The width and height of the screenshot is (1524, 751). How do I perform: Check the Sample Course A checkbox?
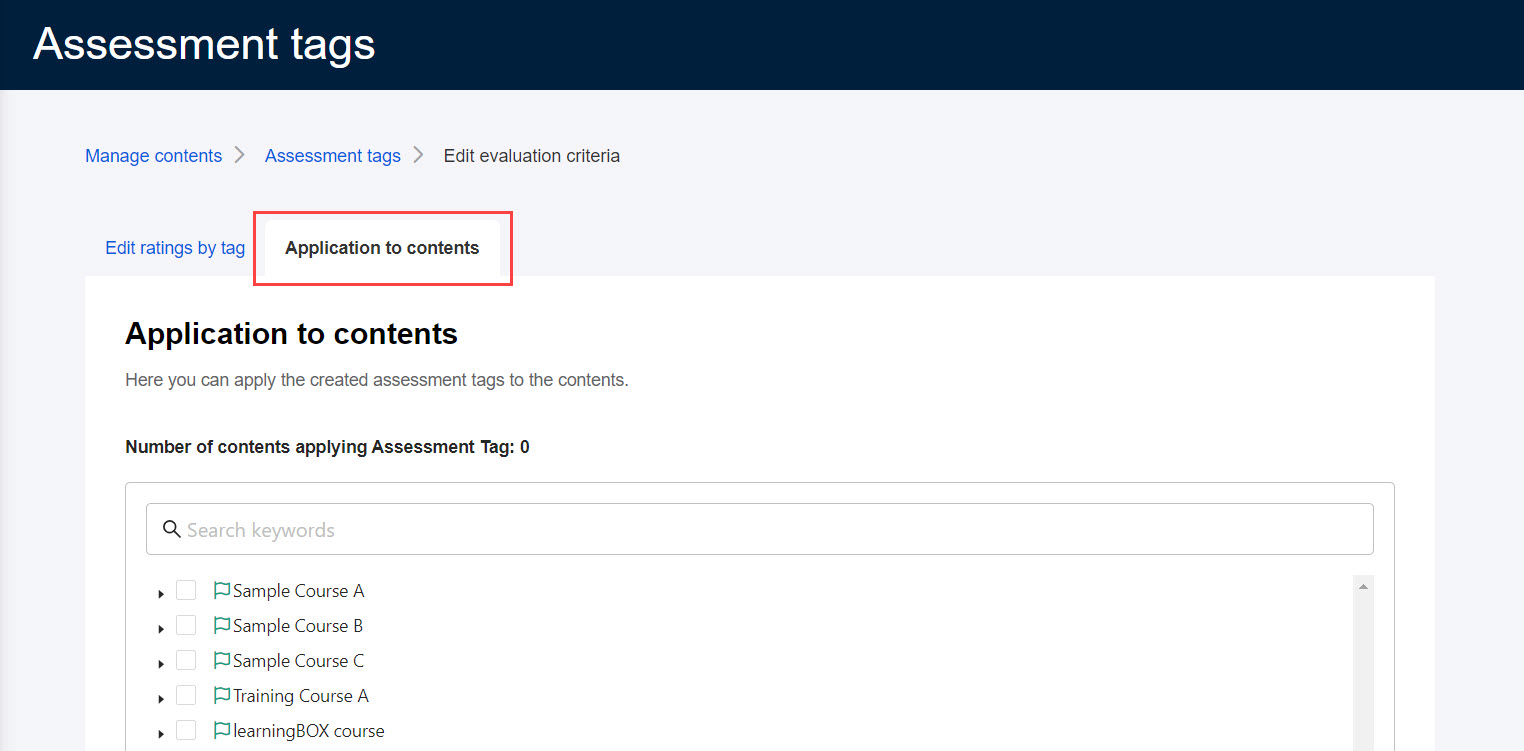coord(186,590)
